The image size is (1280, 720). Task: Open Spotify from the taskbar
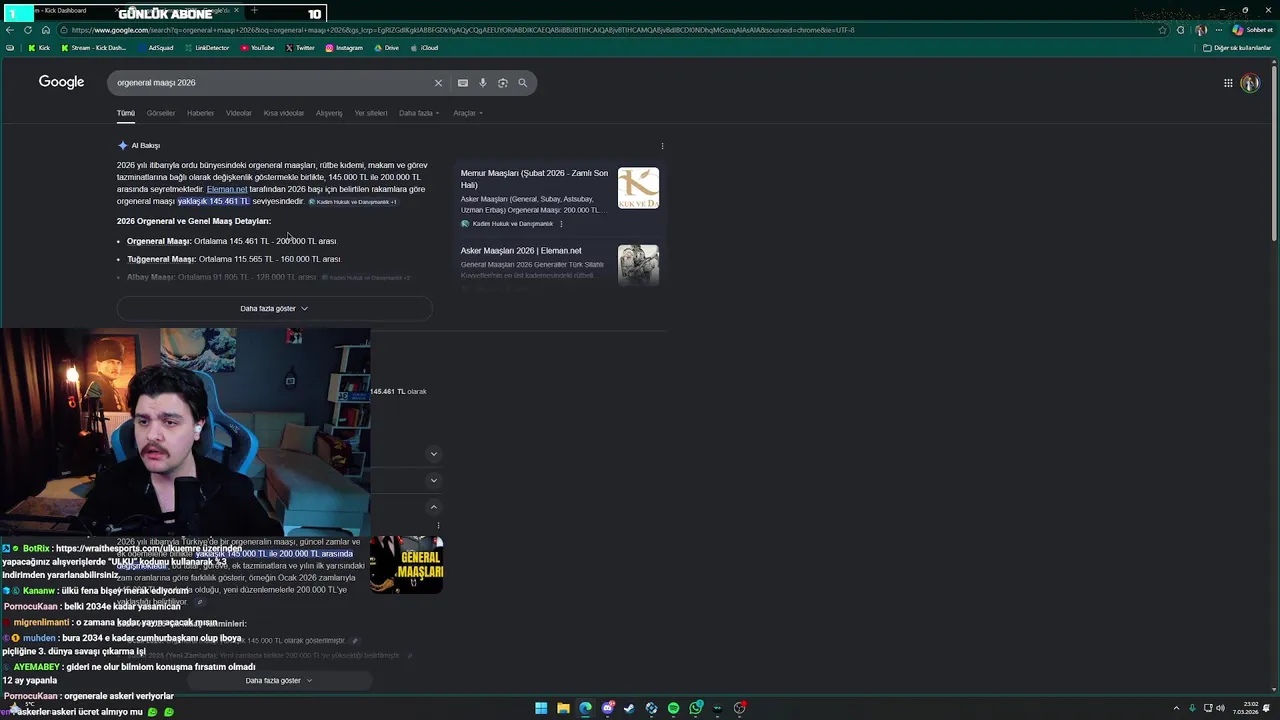coord(673,708)
